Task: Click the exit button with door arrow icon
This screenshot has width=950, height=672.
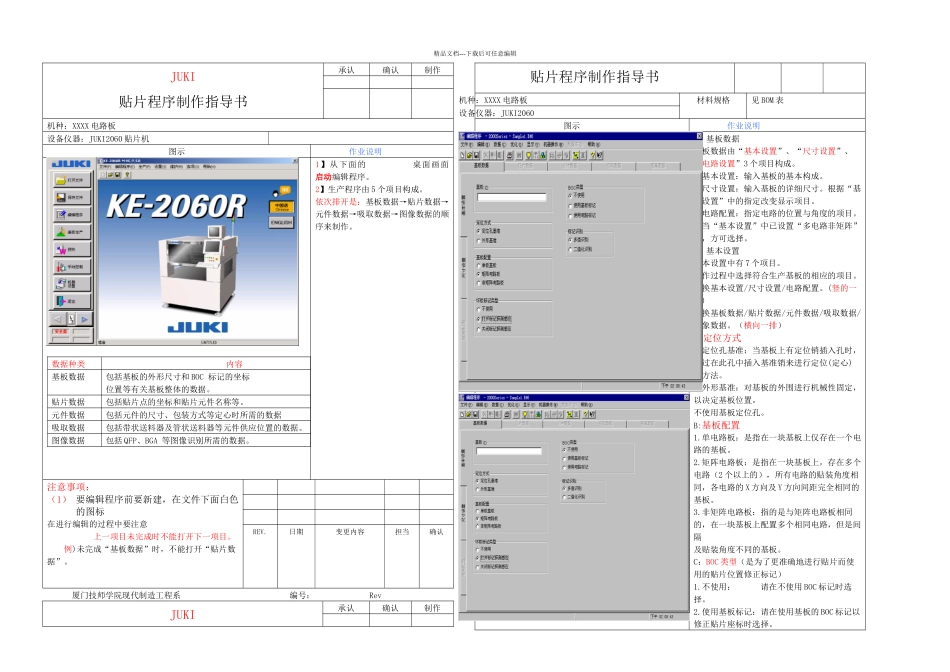Action: [x=72, y=301]
